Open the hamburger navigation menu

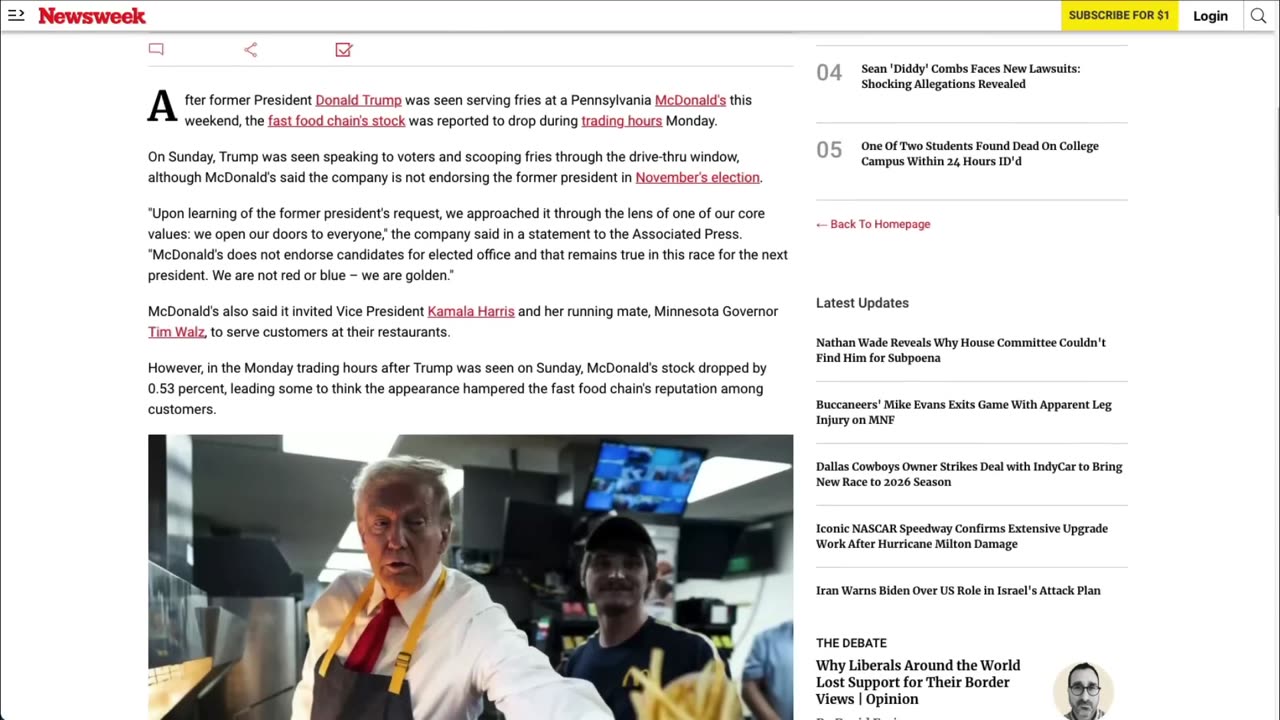16,15
